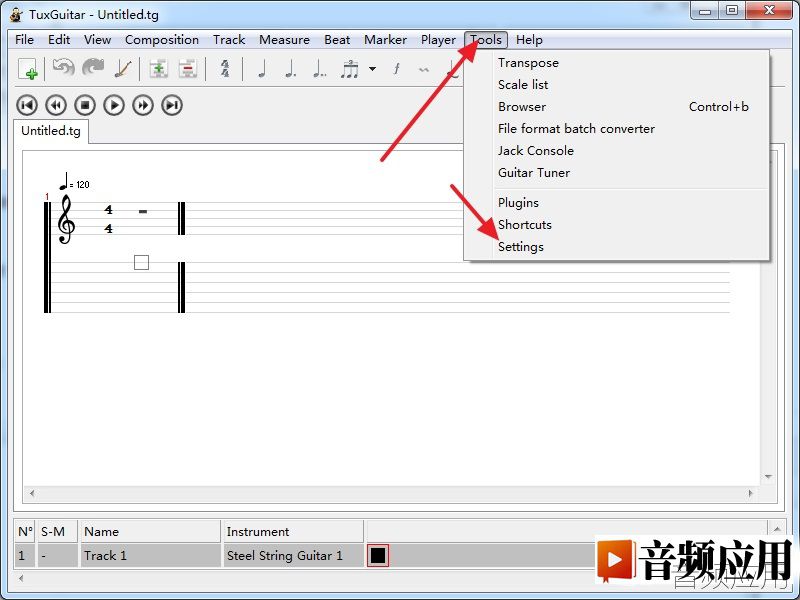Click the tempo 120 marking
Screen dimensions: 800x600
click(x=74, y=182)
